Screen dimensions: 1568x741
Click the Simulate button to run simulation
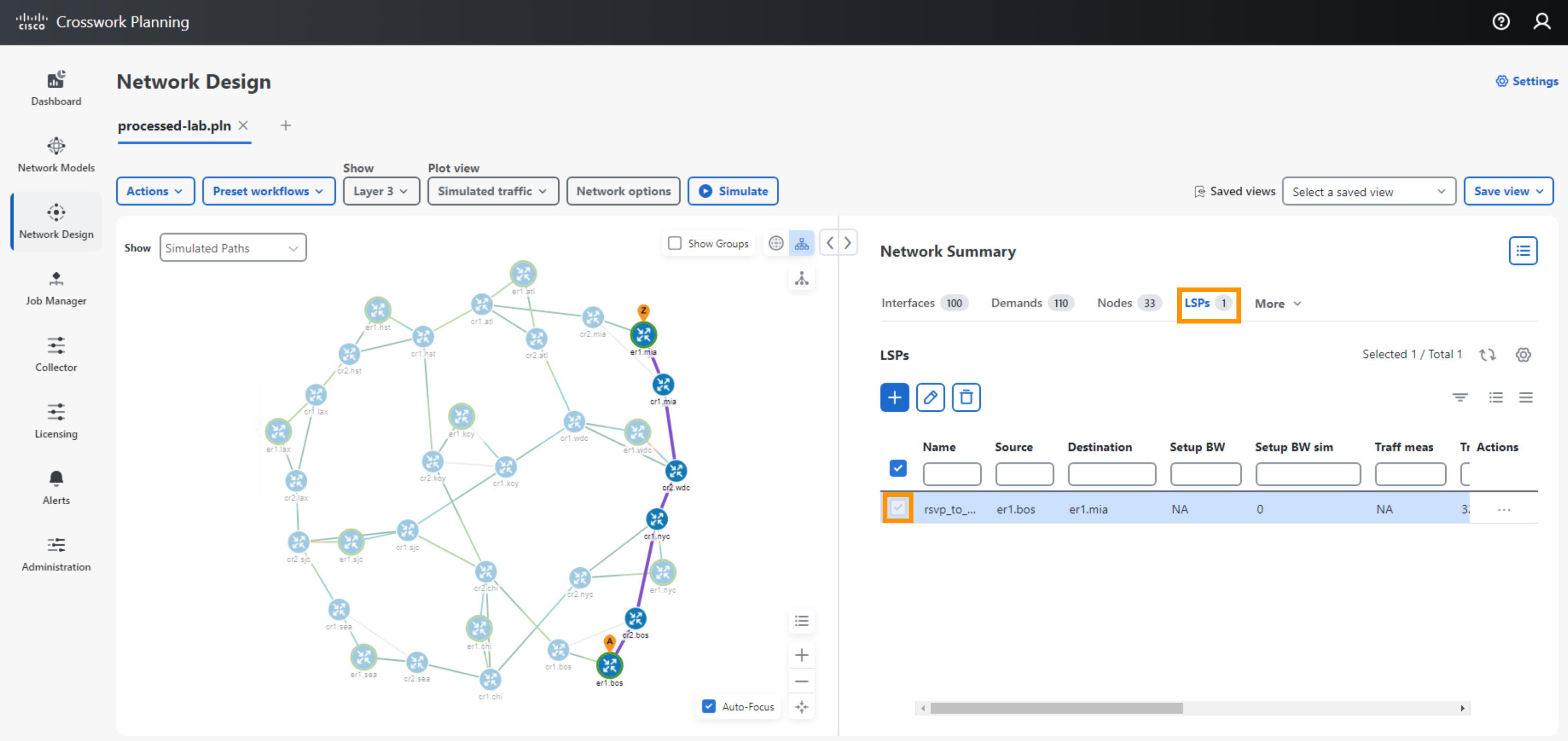pos(735,191)
